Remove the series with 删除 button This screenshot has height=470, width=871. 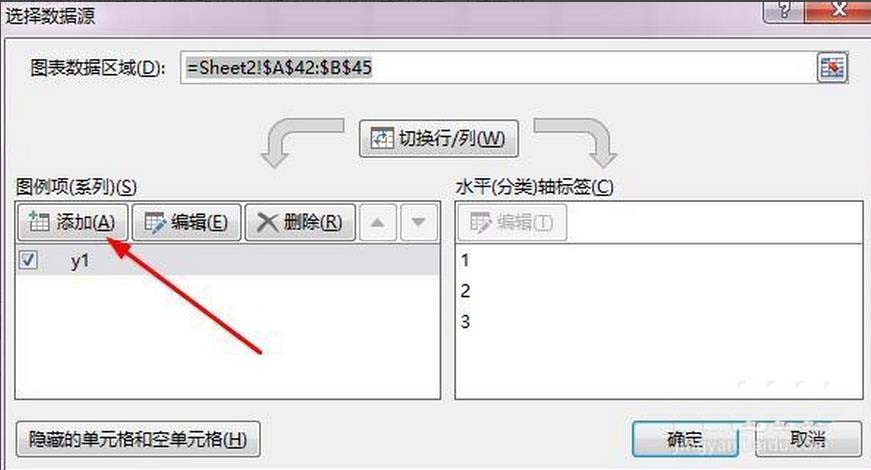tap(300, 223)
